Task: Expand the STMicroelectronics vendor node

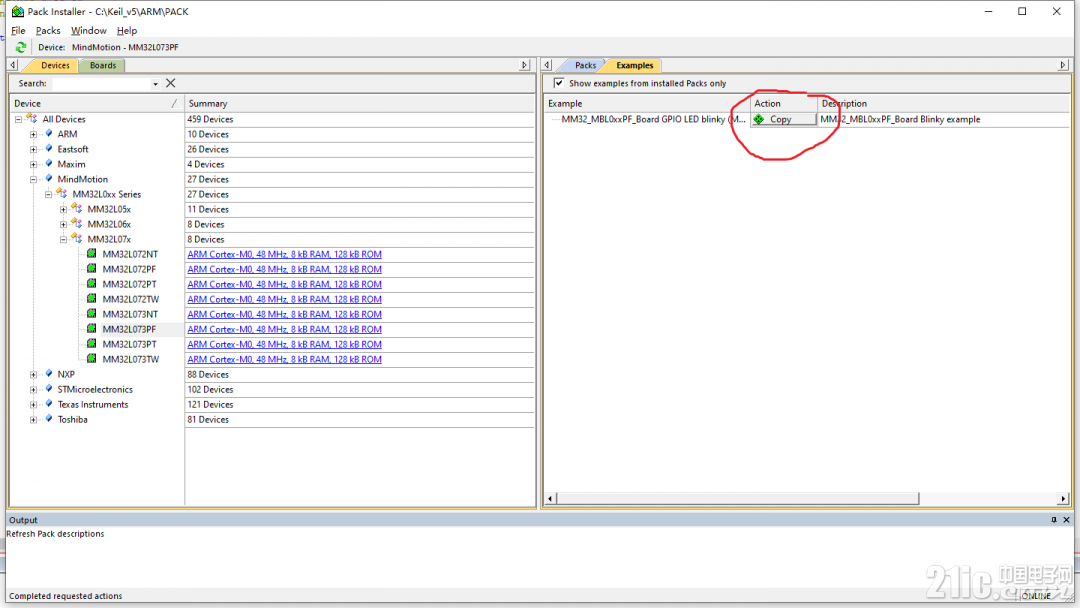Action: [33, 390]
